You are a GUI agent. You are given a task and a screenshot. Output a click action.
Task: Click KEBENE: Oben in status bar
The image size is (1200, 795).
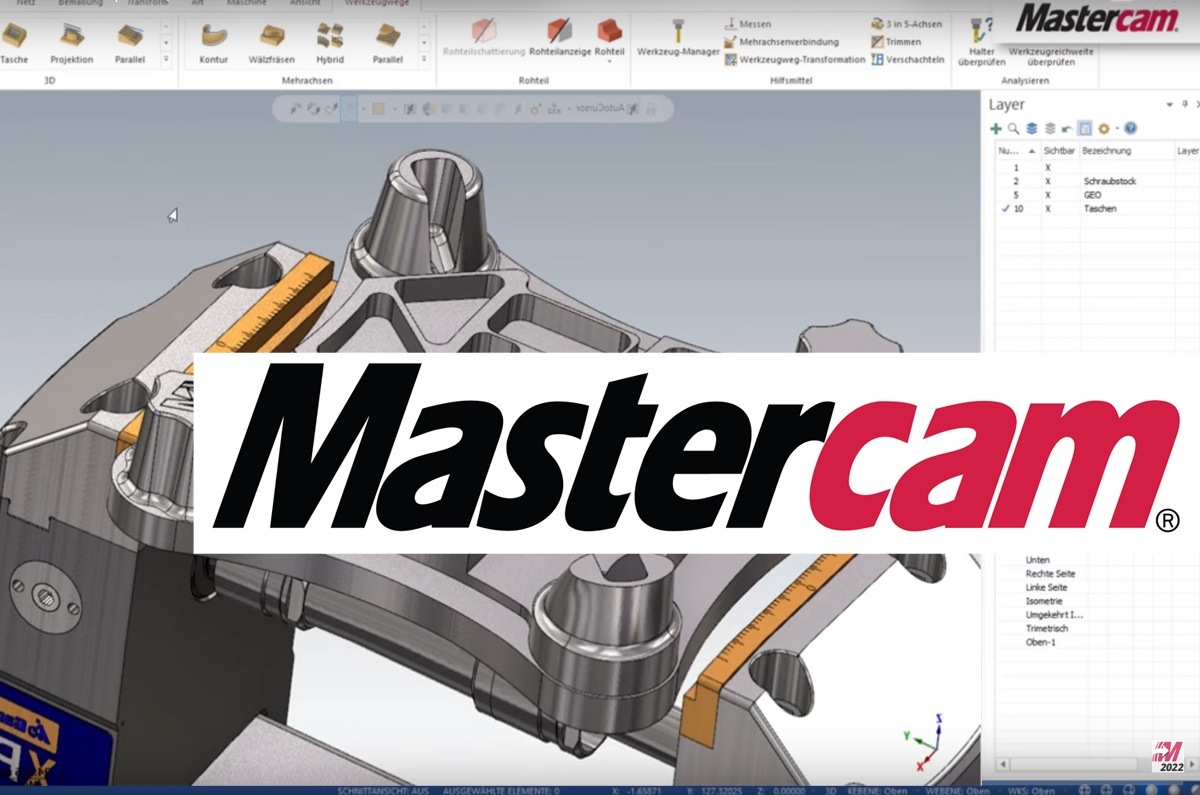pos(880,790)
